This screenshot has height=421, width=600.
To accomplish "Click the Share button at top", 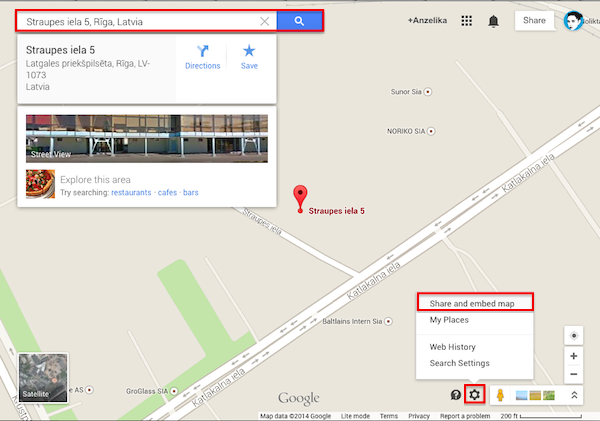I will (534, 20).
